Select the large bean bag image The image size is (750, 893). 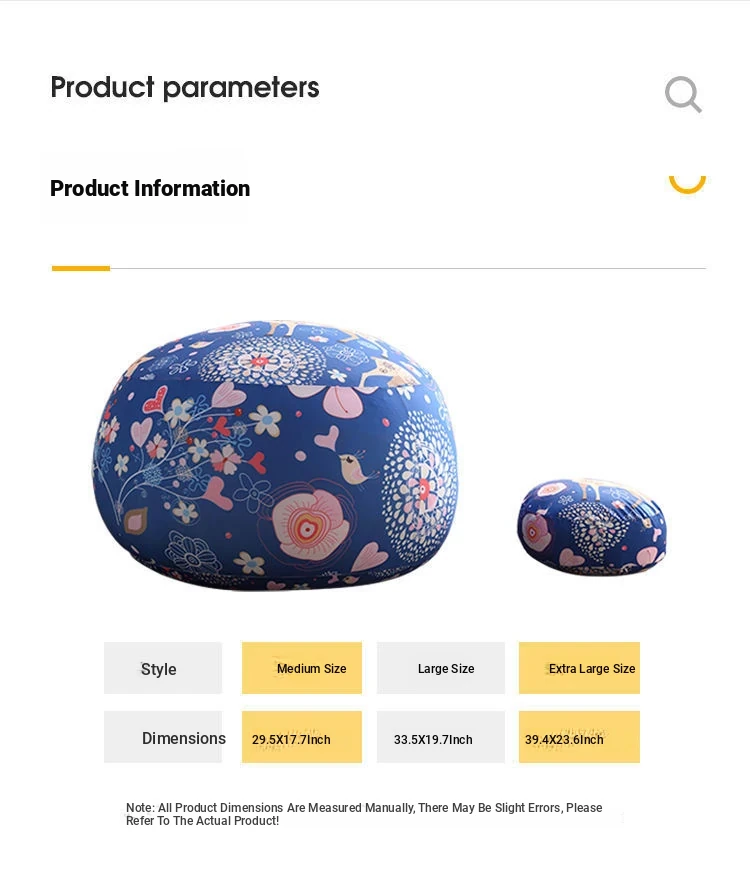(275, 455)
